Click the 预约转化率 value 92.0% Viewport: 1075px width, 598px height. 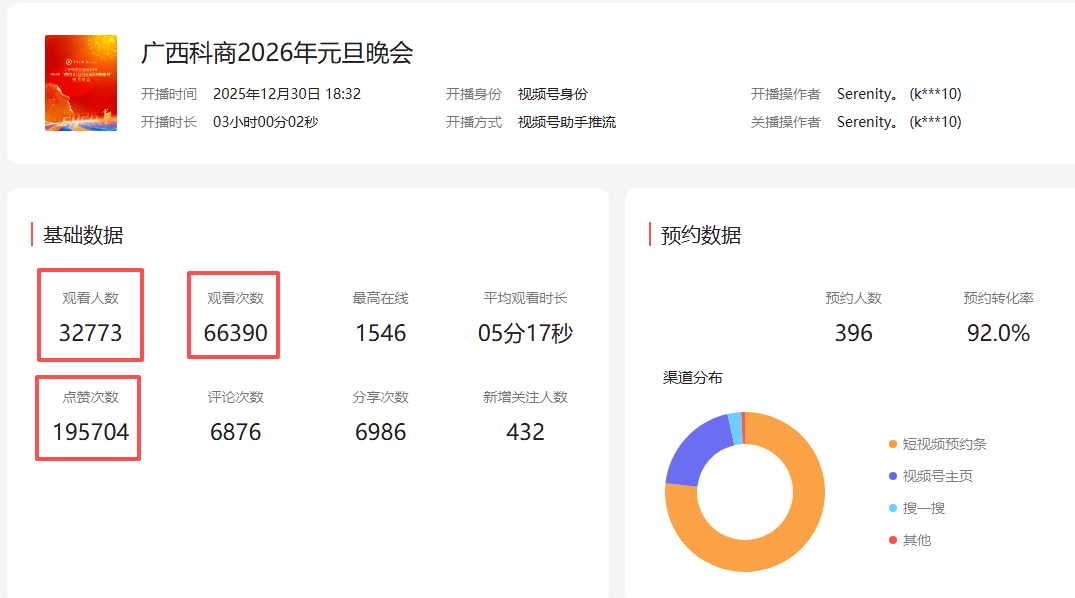[x=998, y=333]
